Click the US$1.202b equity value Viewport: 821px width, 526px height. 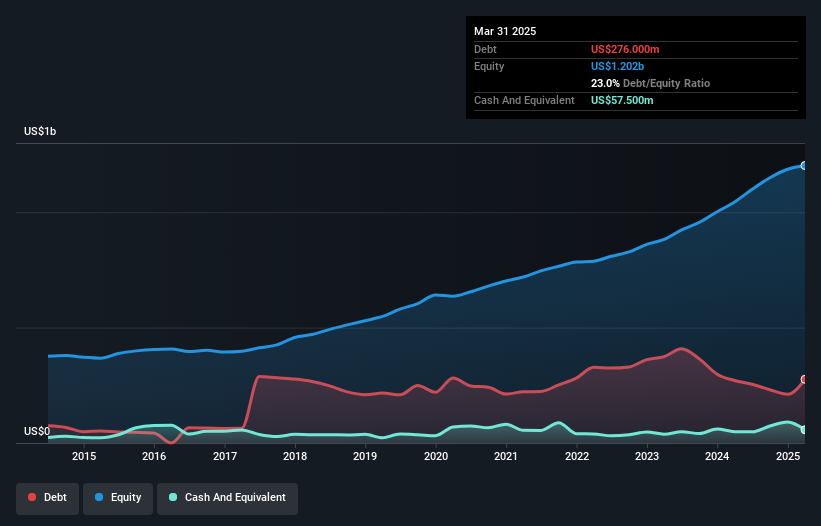pos(617,66)
